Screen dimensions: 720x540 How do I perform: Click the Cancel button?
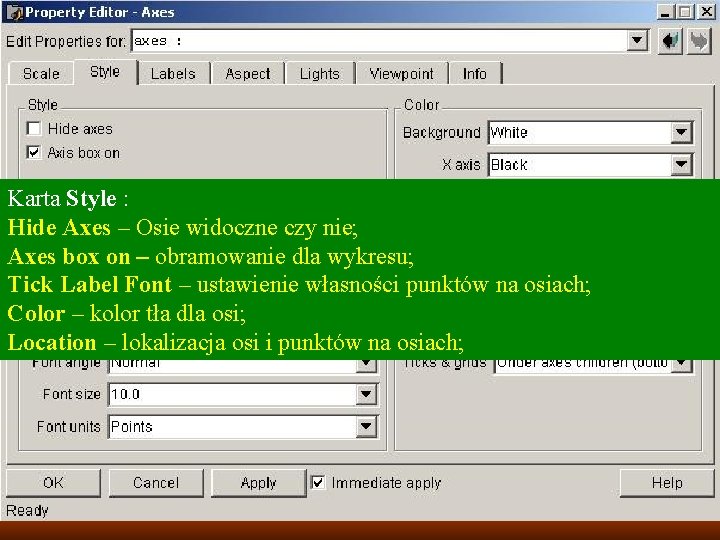tap(156, 483)
